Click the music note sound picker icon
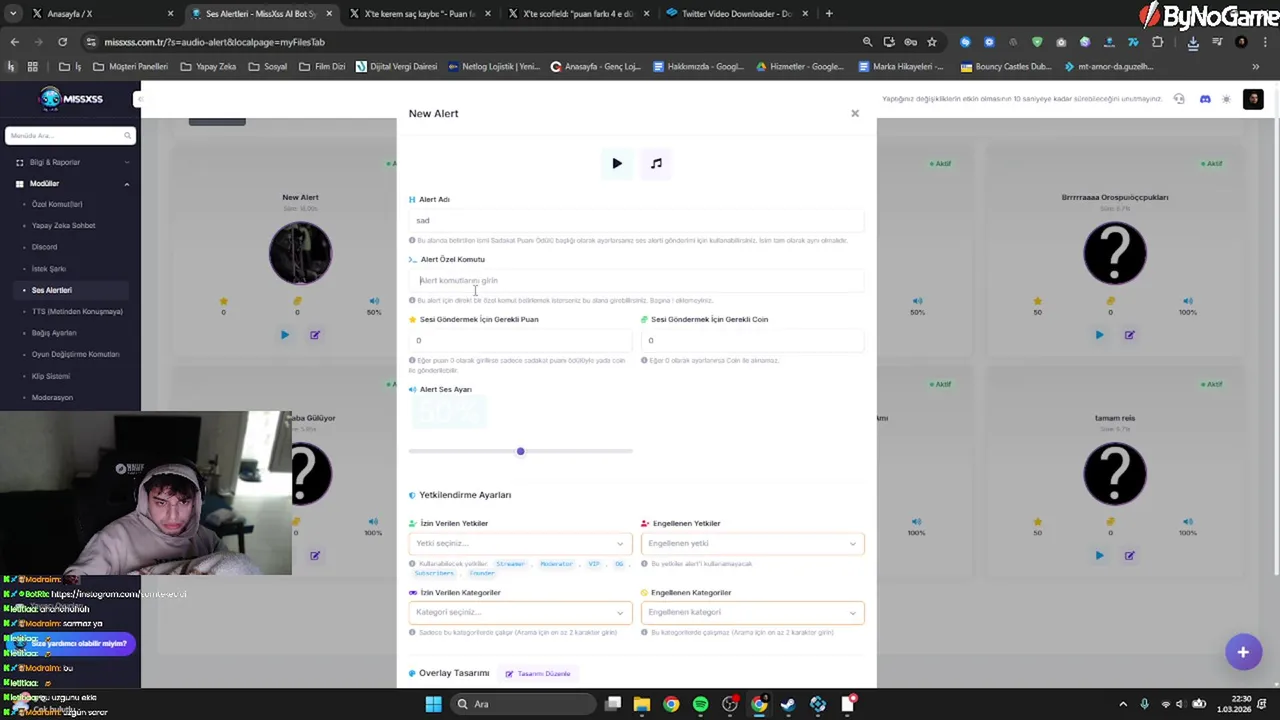This screenshot has width=1280, height=720. tap(656, 163)
